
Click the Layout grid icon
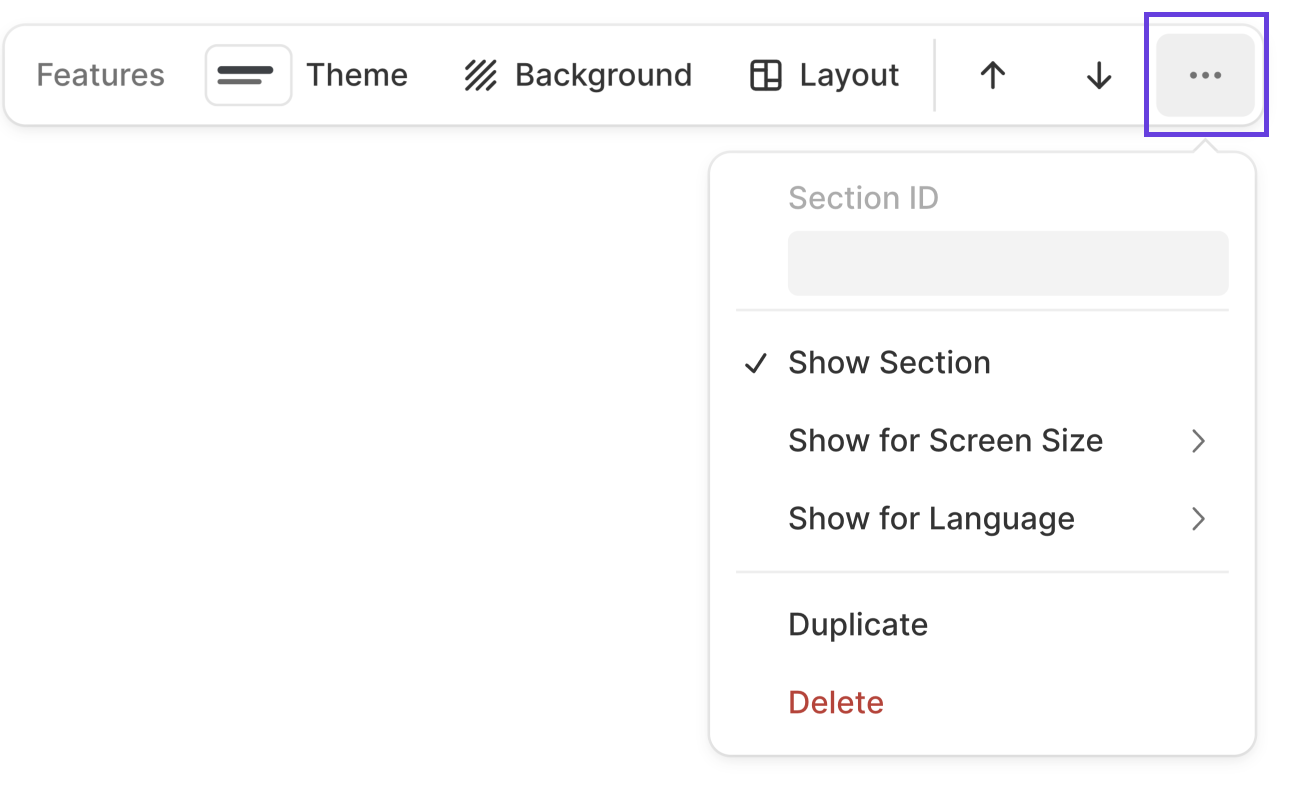point(766,74)
